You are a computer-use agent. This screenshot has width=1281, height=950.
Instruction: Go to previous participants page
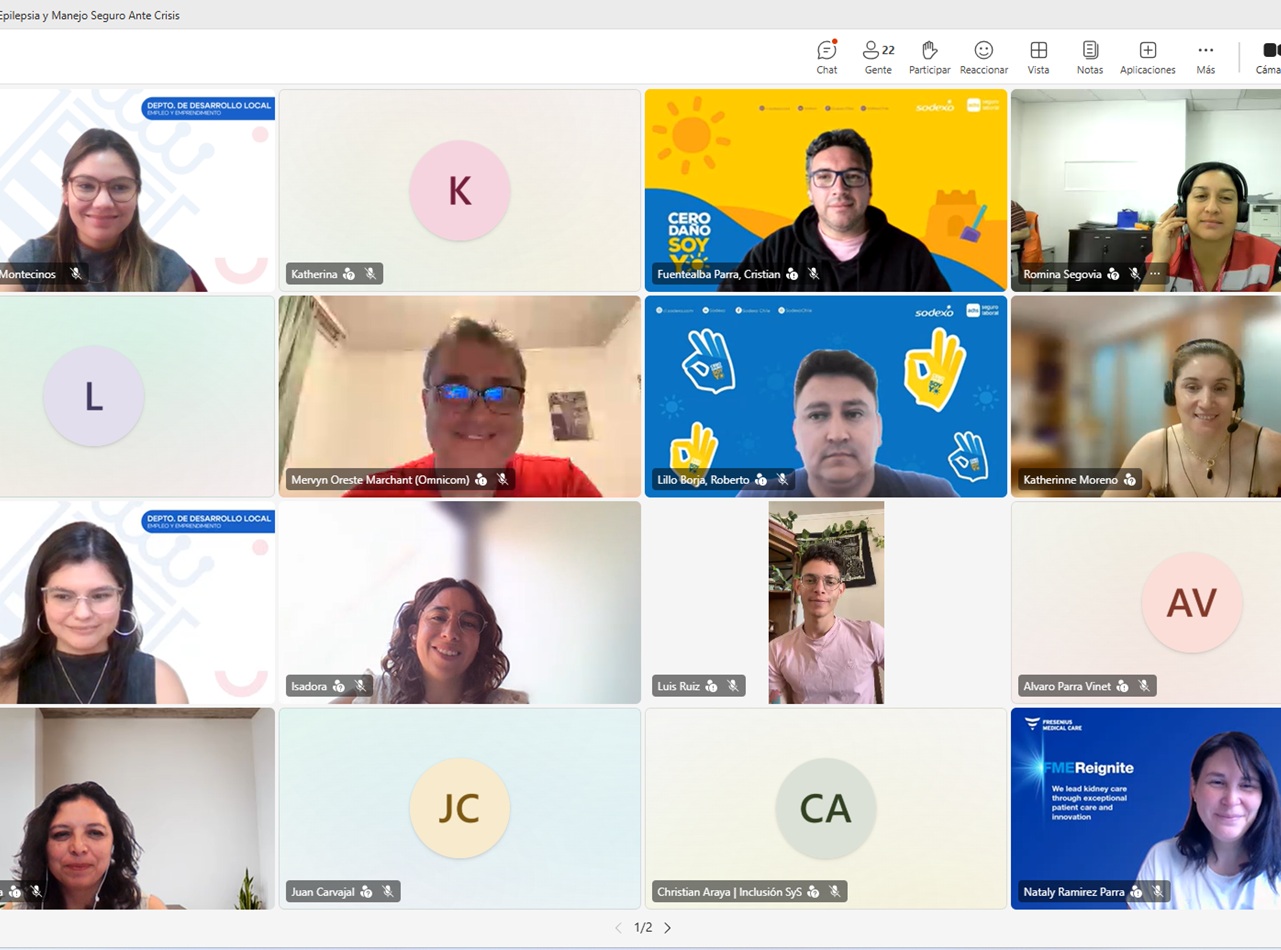point(618,928)
